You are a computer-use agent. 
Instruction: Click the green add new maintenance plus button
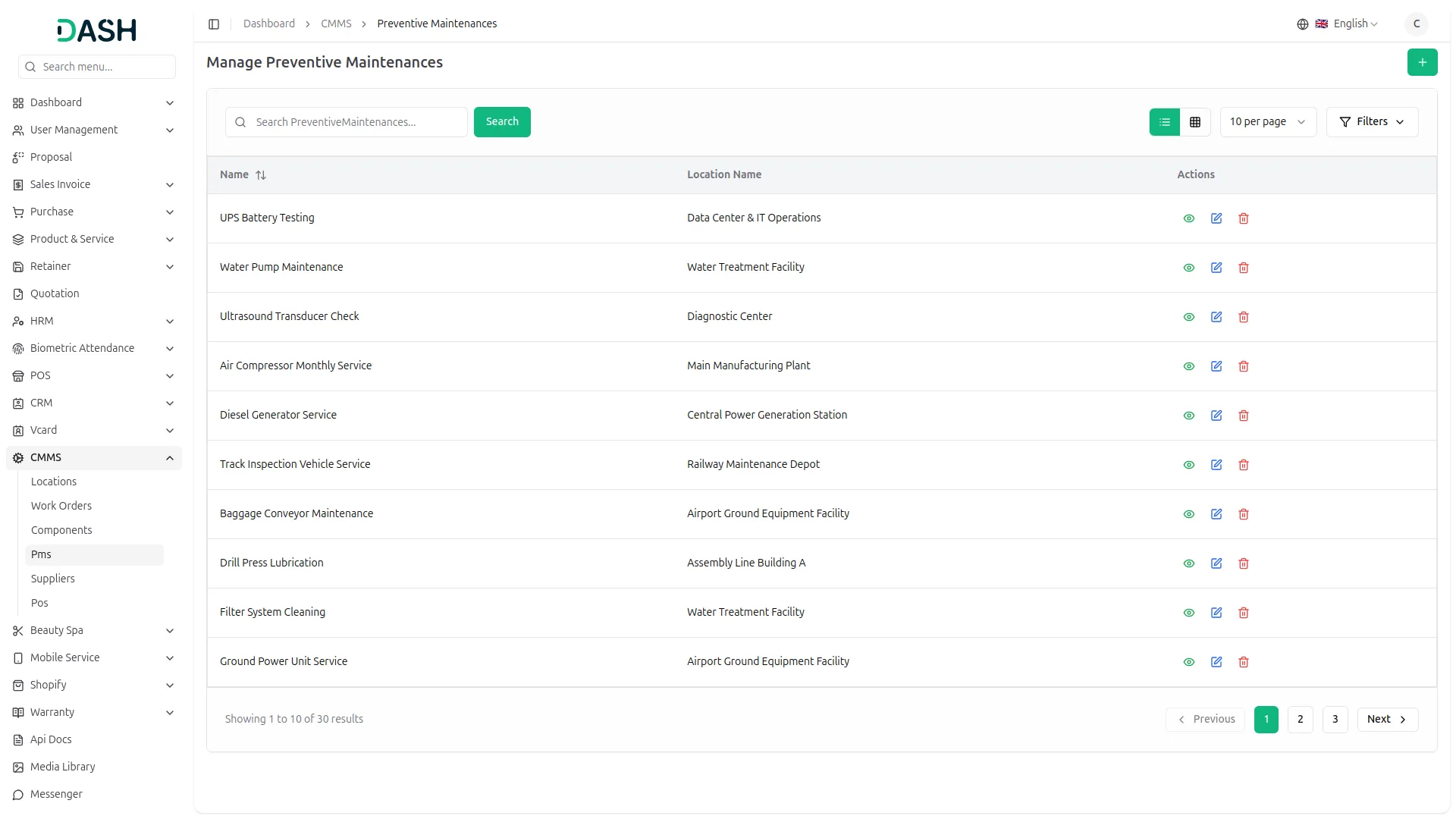[x=1422, y=62]
